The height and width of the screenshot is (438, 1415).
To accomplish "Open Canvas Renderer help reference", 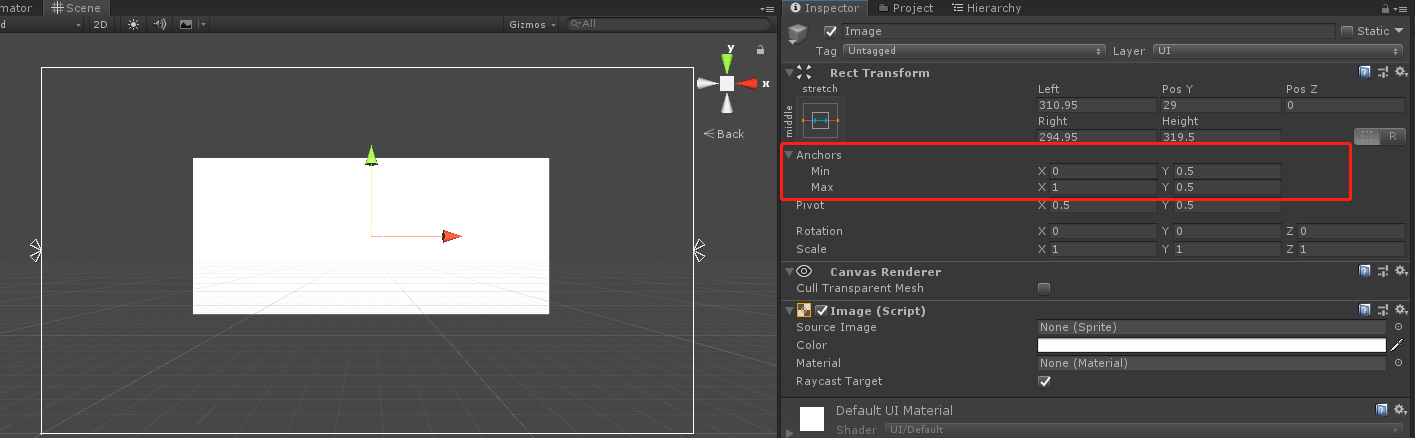I will point(1365,271).
